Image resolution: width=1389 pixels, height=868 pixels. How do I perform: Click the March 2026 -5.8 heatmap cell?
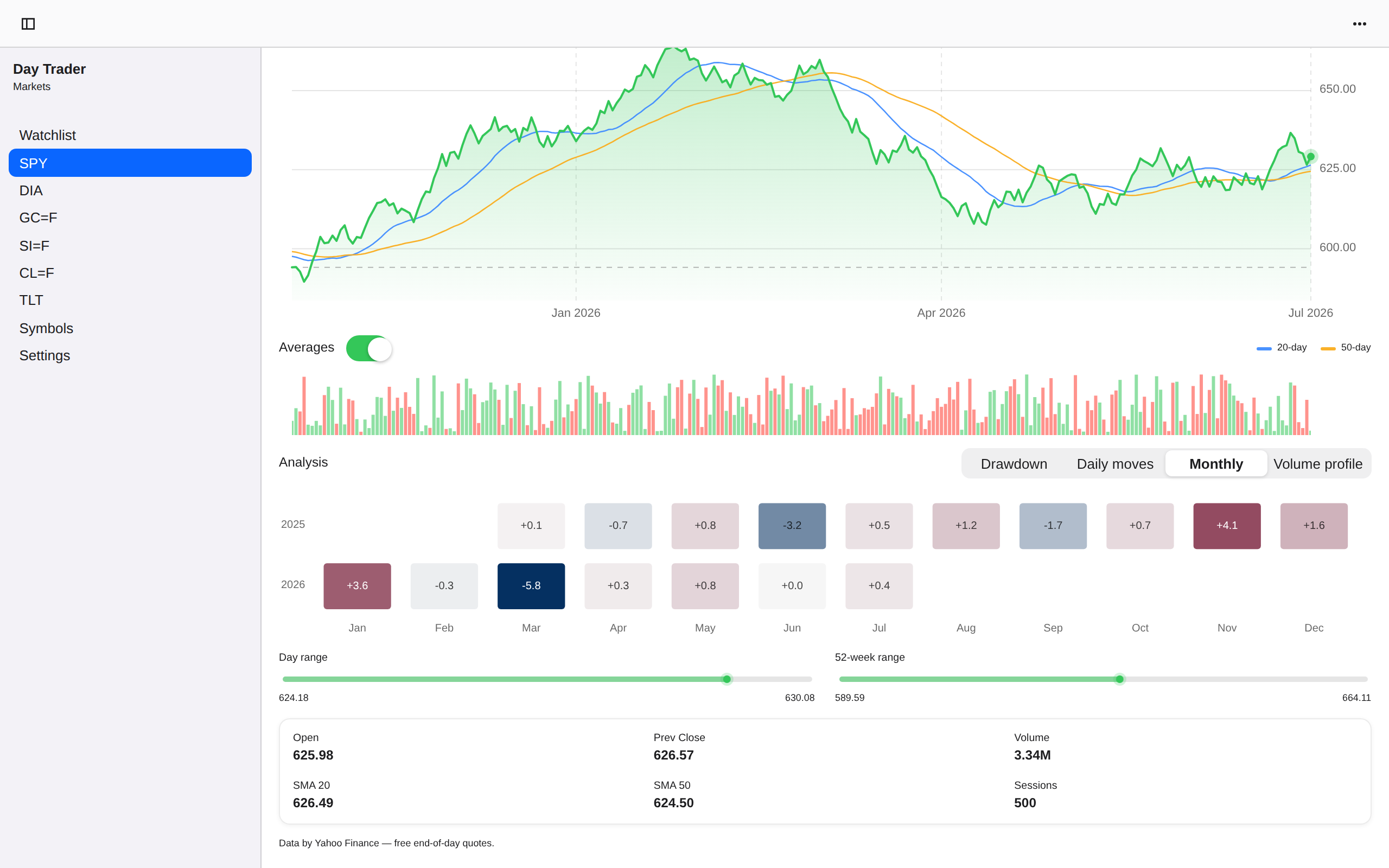click(x=531, y=585)
